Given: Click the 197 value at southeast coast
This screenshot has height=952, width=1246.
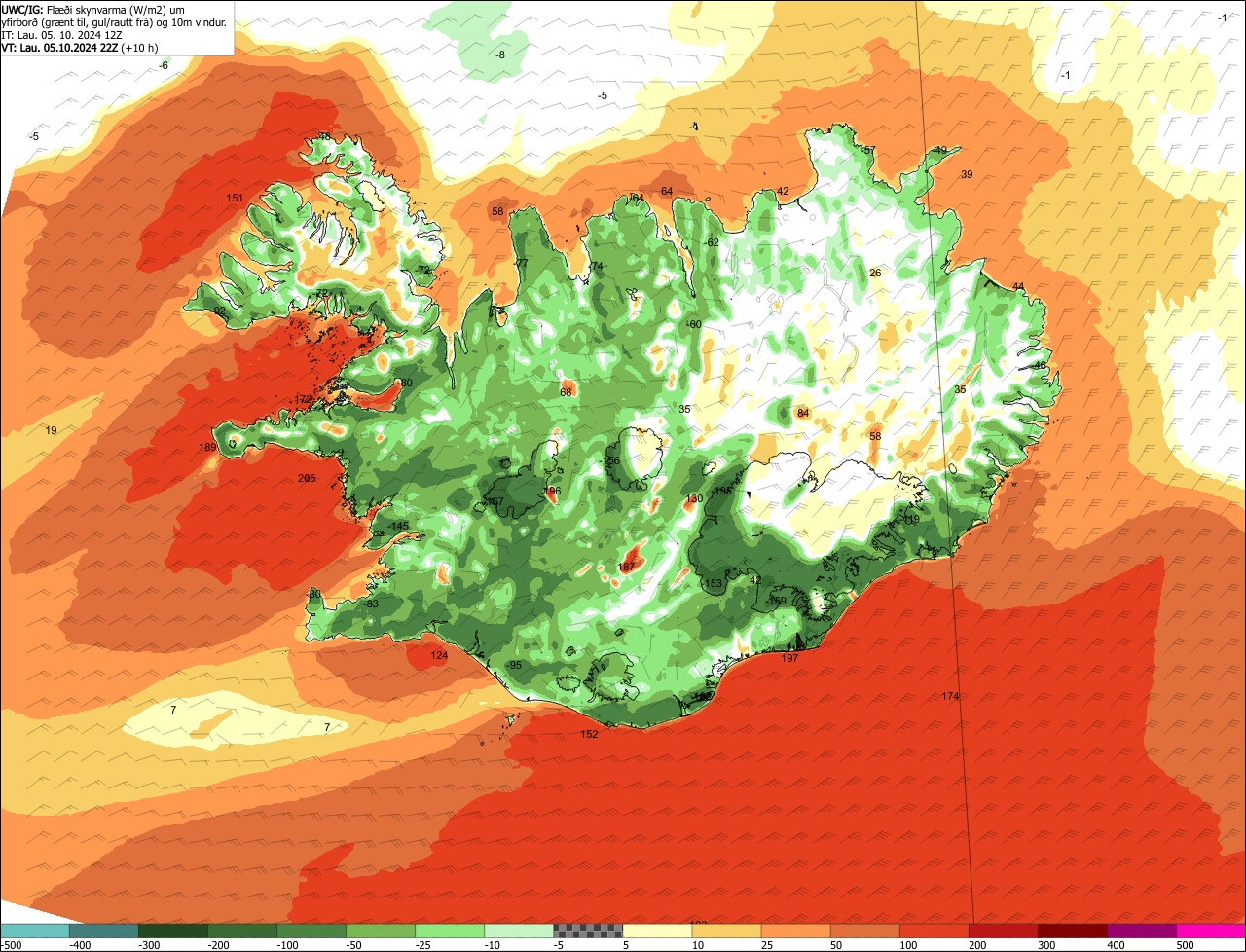Looking at the screenshot, I should [x=789, y=658].
